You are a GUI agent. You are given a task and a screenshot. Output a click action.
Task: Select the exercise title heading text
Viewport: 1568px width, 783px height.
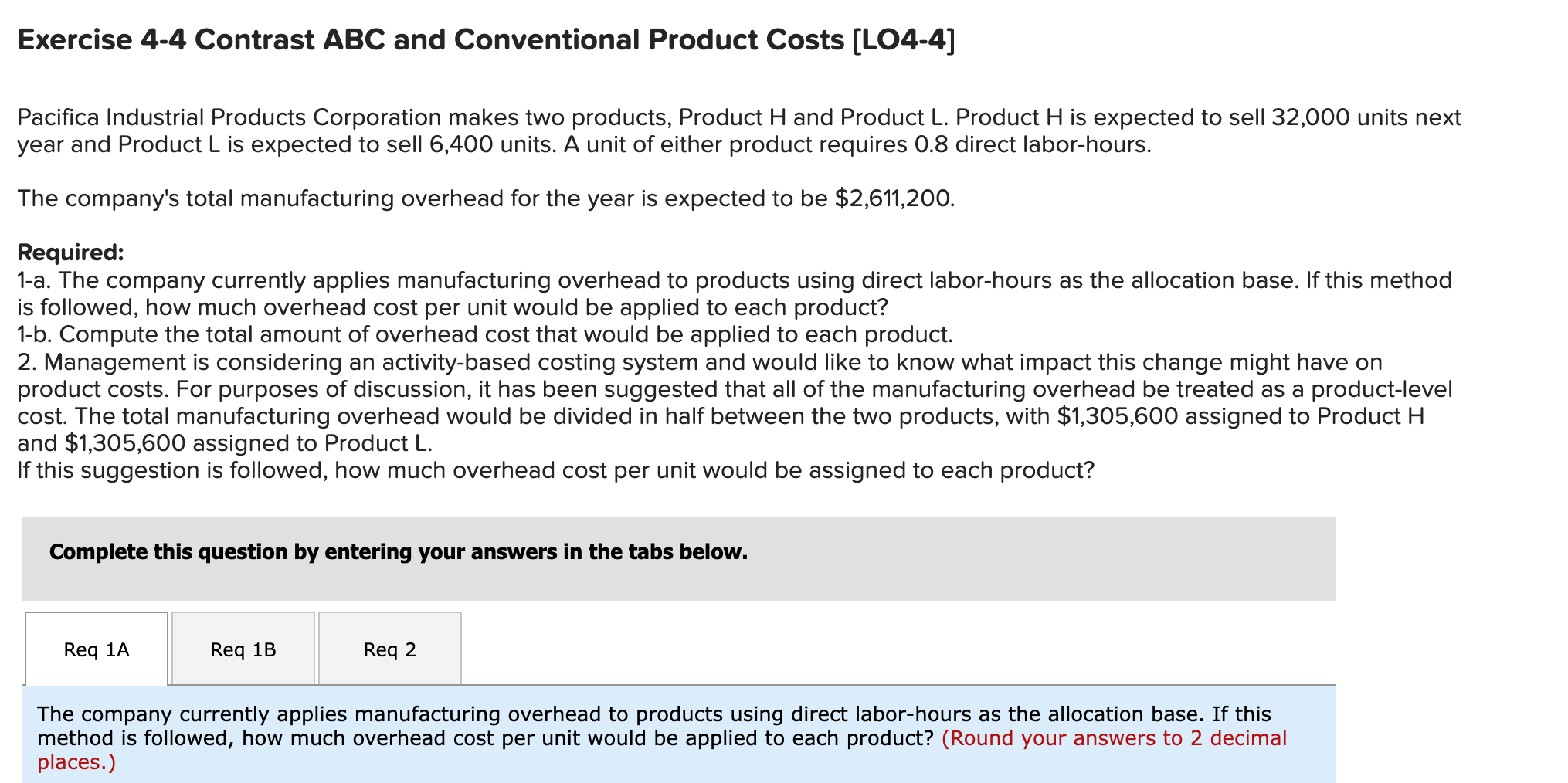485,39
